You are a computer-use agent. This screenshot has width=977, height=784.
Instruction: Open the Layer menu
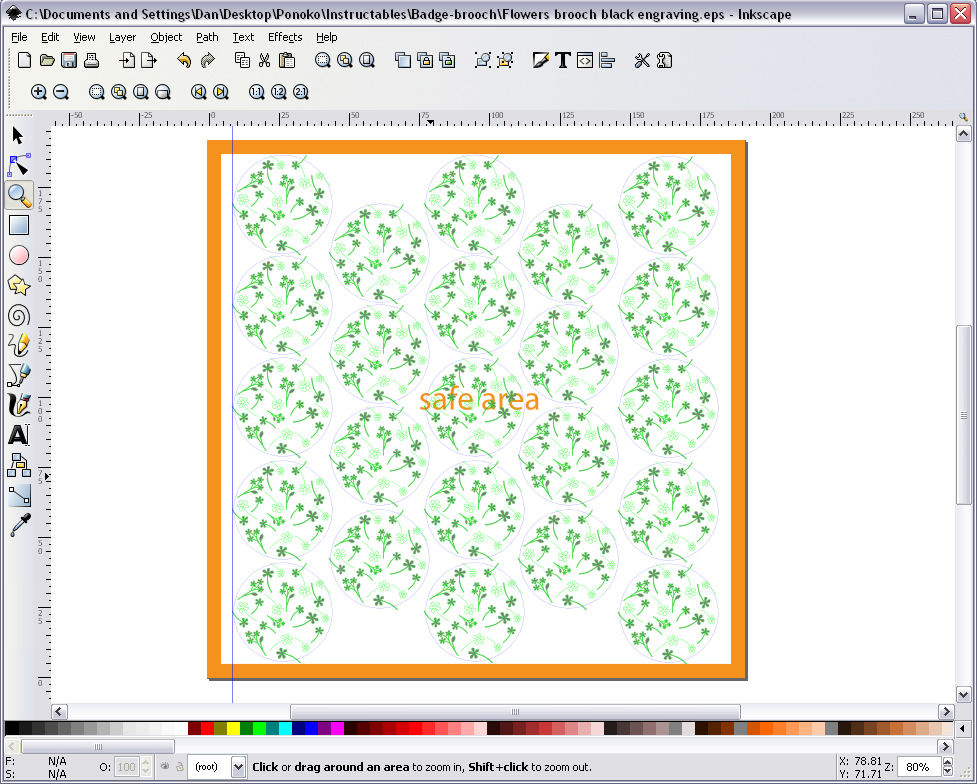tap(122, 37)
